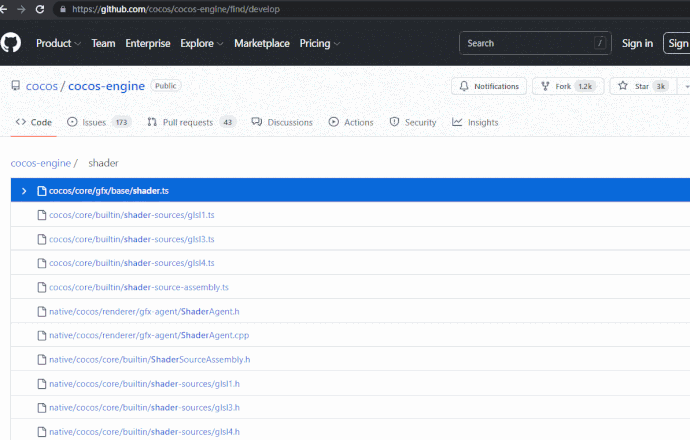Screen dimensions: 690x440
Task: Open the Enterprise page
Action: [x=148, y=43]
